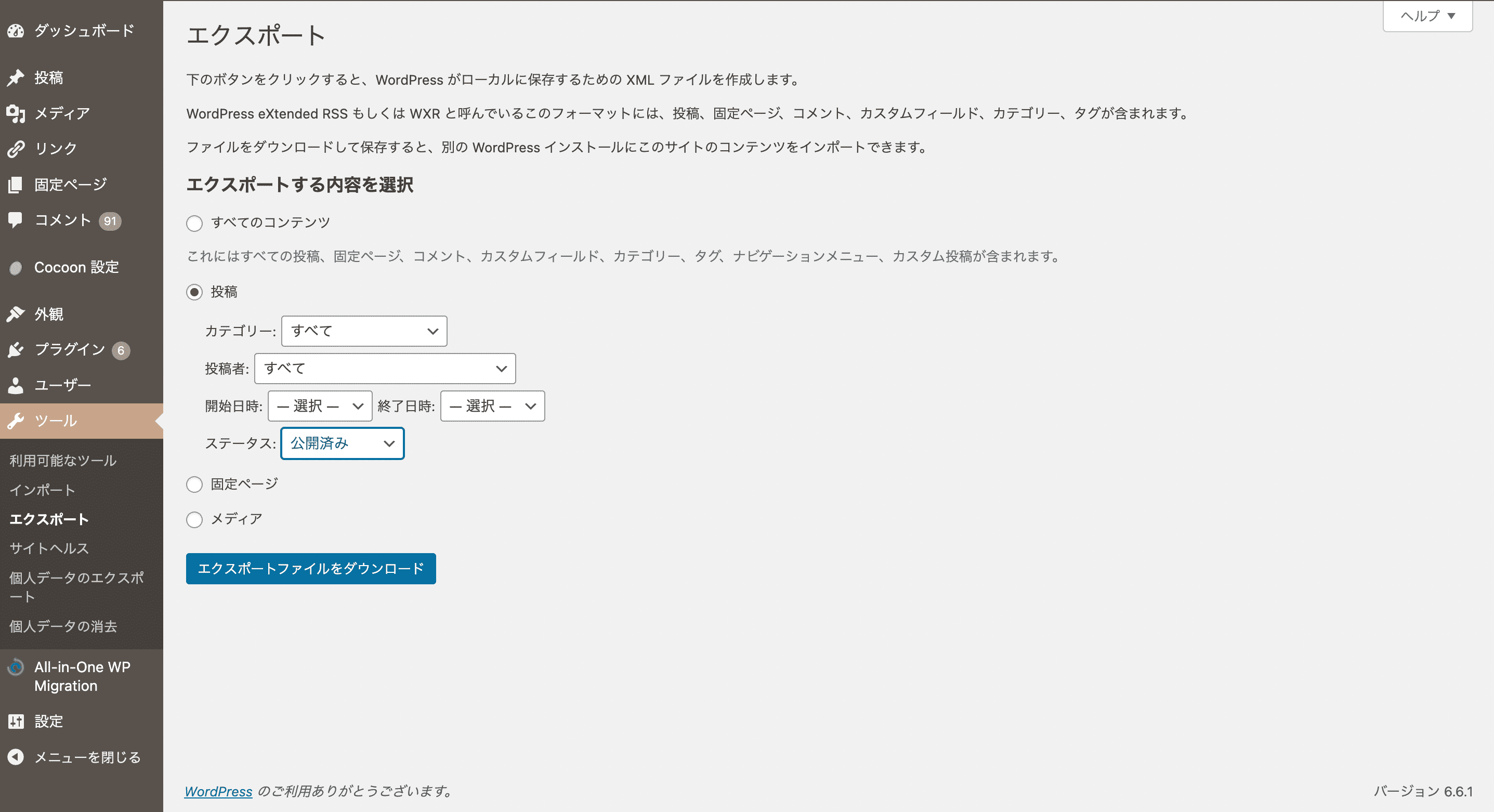The height and width of the screenshot is (812, 1494).
Task: Expand the ヘルプ tab
Action: (x=1427, y=16)
